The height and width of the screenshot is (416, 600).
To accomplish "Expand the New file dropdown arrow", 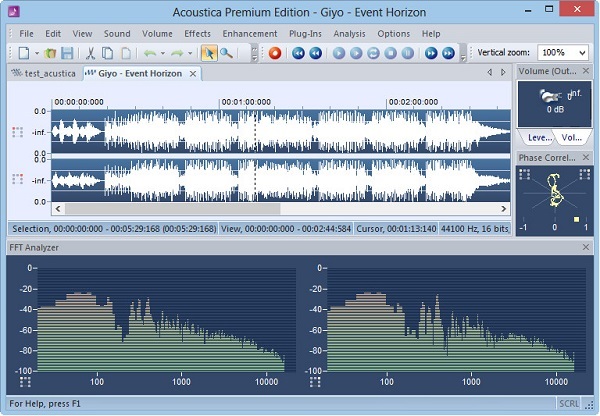I will point(35,53).
